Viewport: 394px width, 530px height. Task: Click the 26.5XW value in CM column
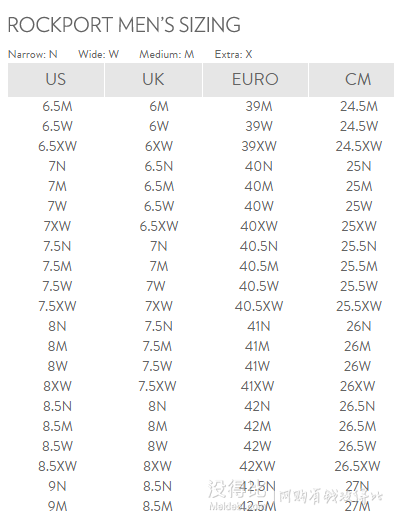pos(358,466)
